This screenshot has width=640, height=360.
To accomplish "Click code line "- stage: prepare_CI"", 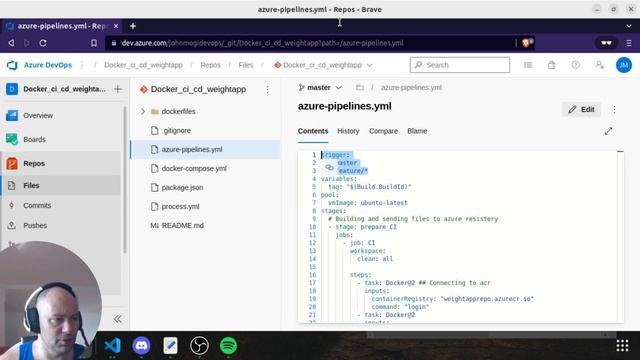I will pyautogui.click(x=362, y=227).
